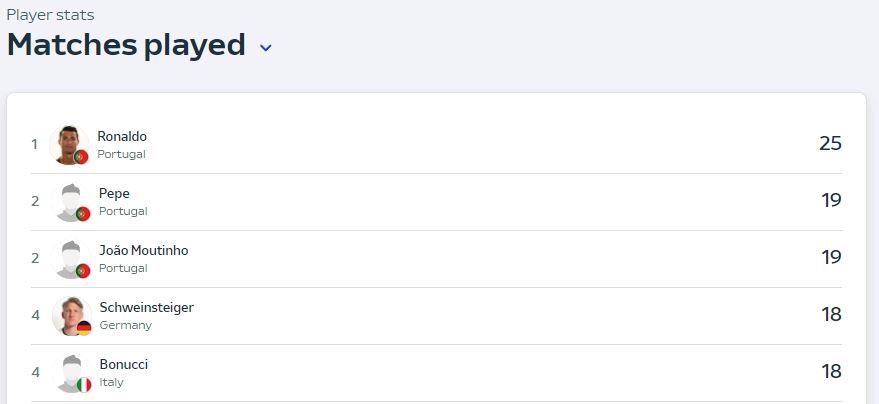Click the Portugal flag badge on Pepe

[83, 213]
